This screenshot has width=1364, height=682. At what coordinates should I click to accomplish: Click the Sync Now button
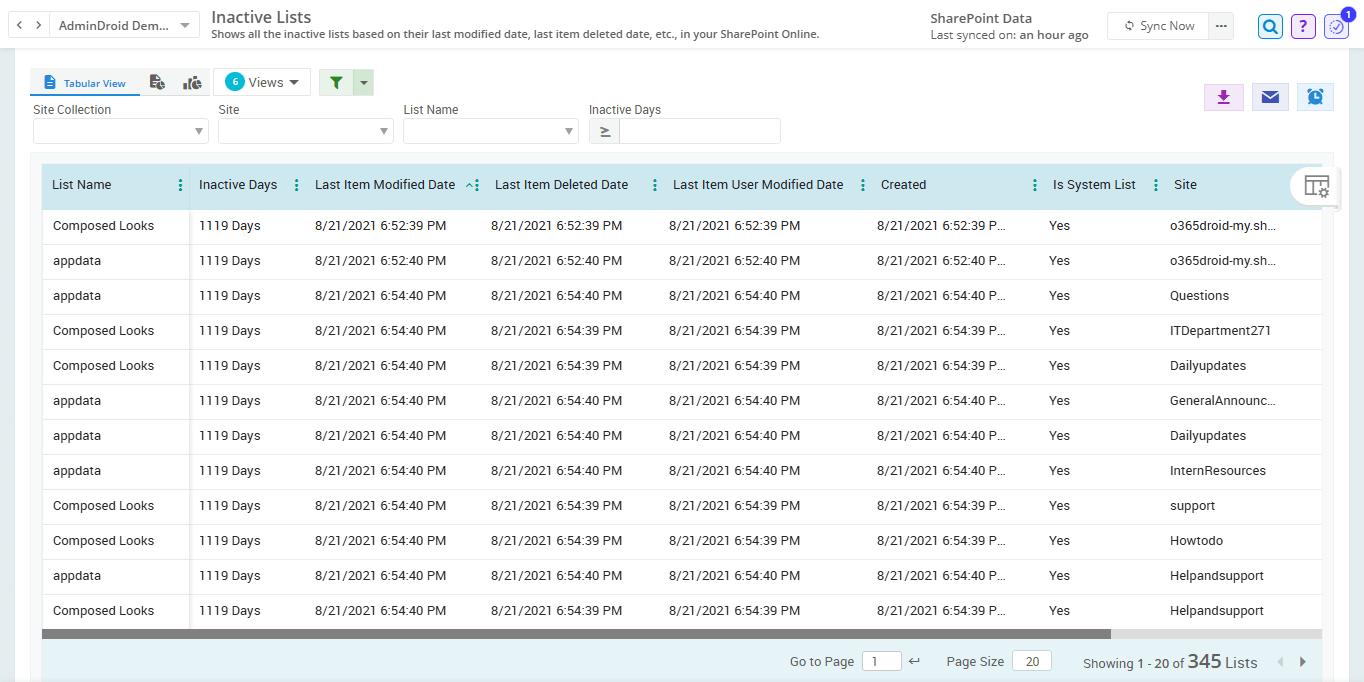tap(1157, 26)
